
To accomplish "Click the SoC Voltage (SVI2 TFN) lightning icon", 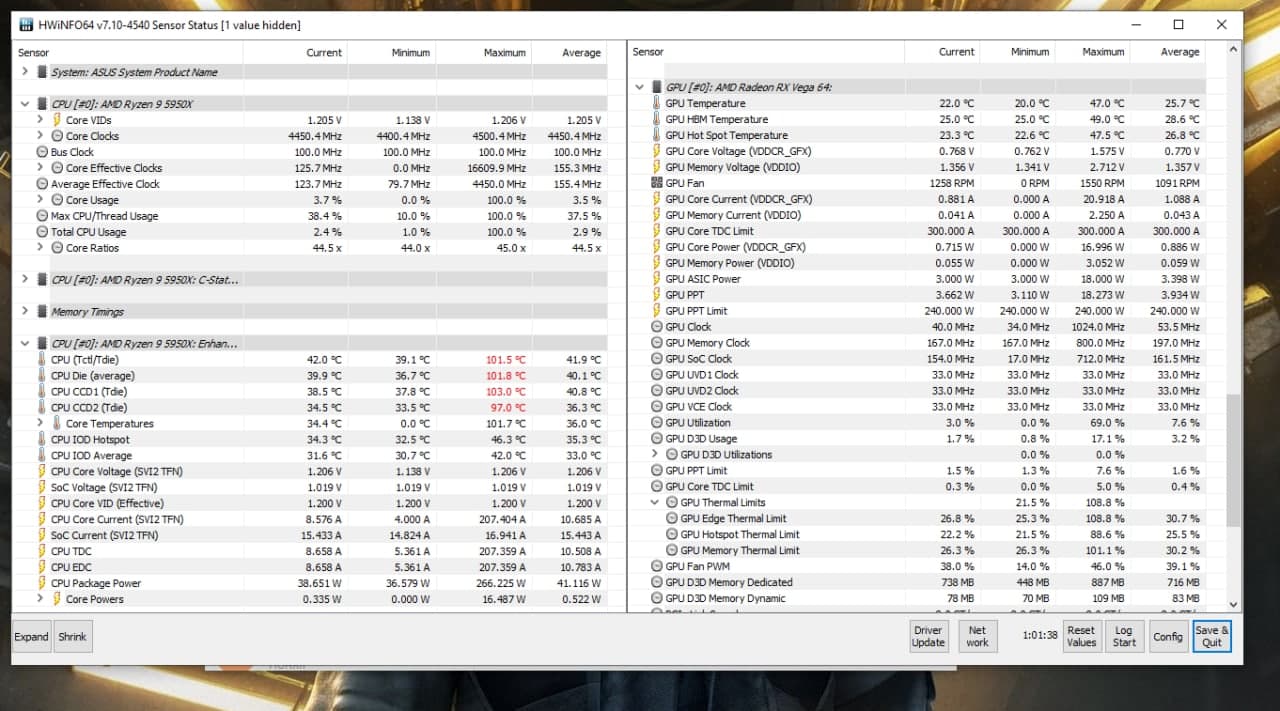I will [41, 487].
